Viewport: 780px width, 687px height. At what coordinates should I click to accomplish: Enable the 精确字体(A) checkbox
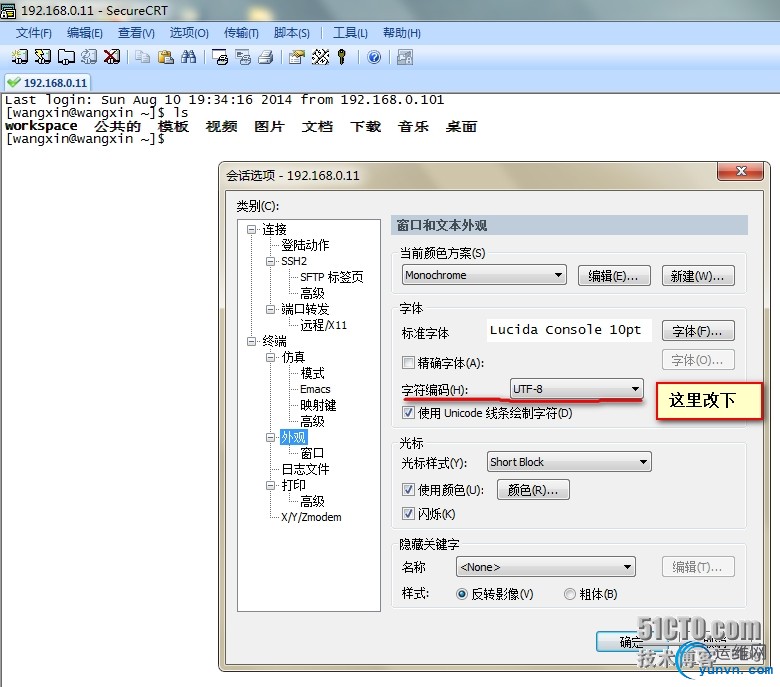click(x=408, y=363)
